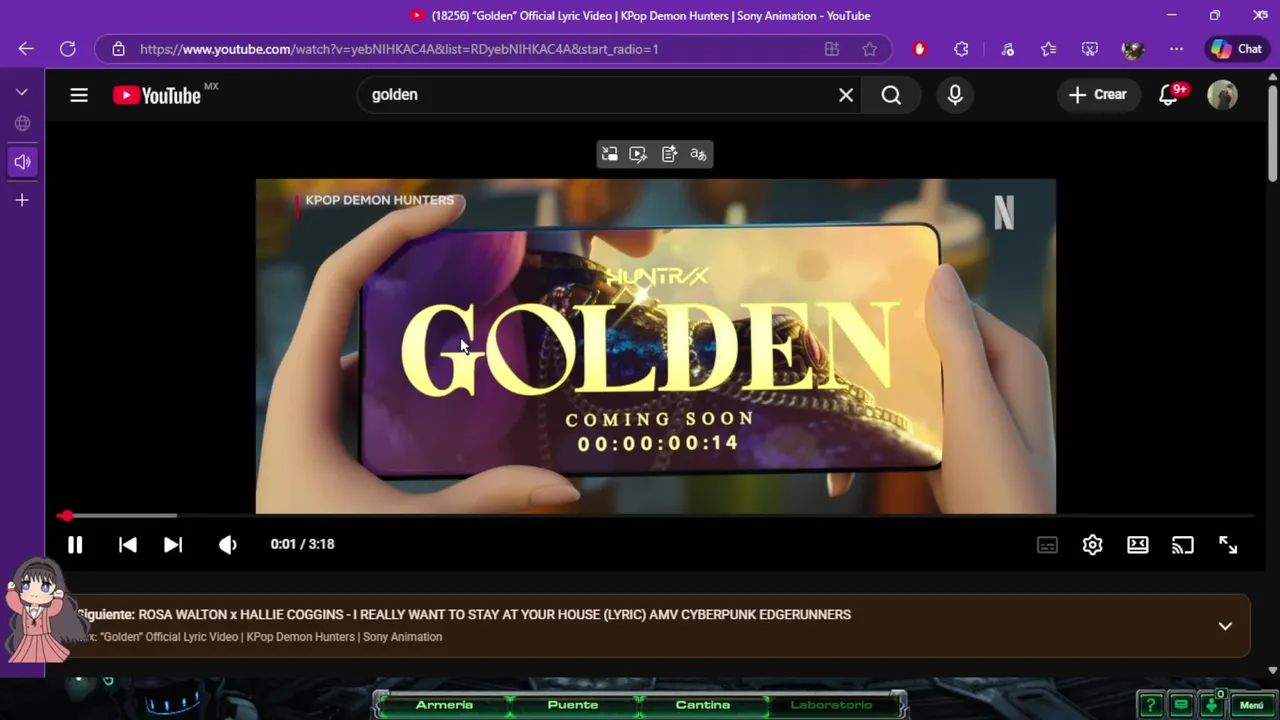The width and height of the screenshot is (1280, 720).
Task: Expand the Siguiente playlist panel chevron
Action: coord(1225,626)
